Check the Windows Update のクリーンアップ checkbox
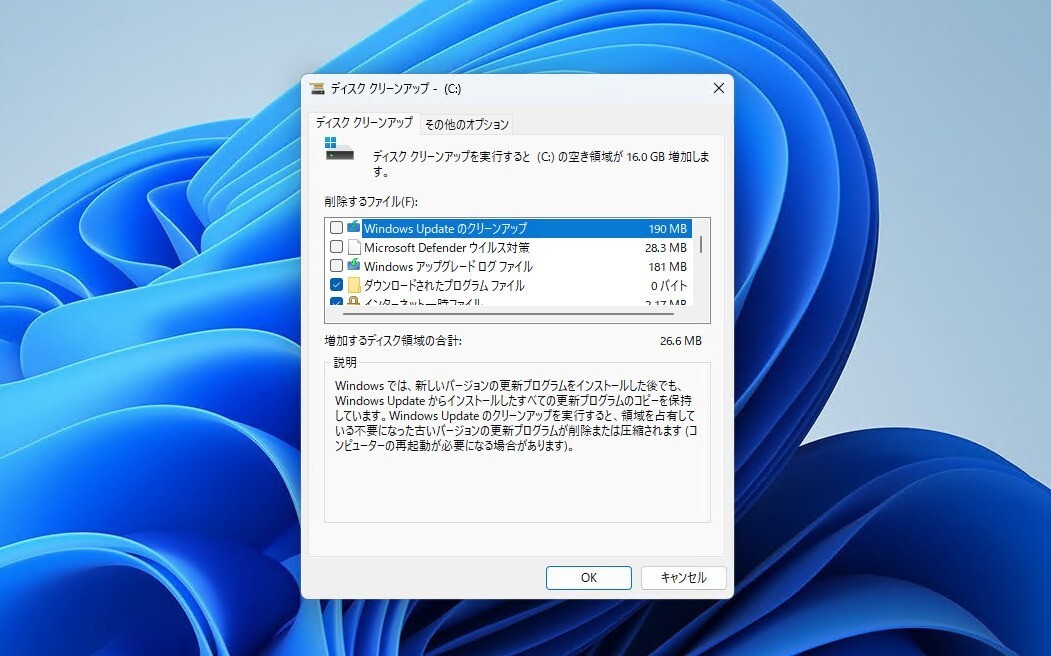The image size is (1051, 656). point(336,228)
